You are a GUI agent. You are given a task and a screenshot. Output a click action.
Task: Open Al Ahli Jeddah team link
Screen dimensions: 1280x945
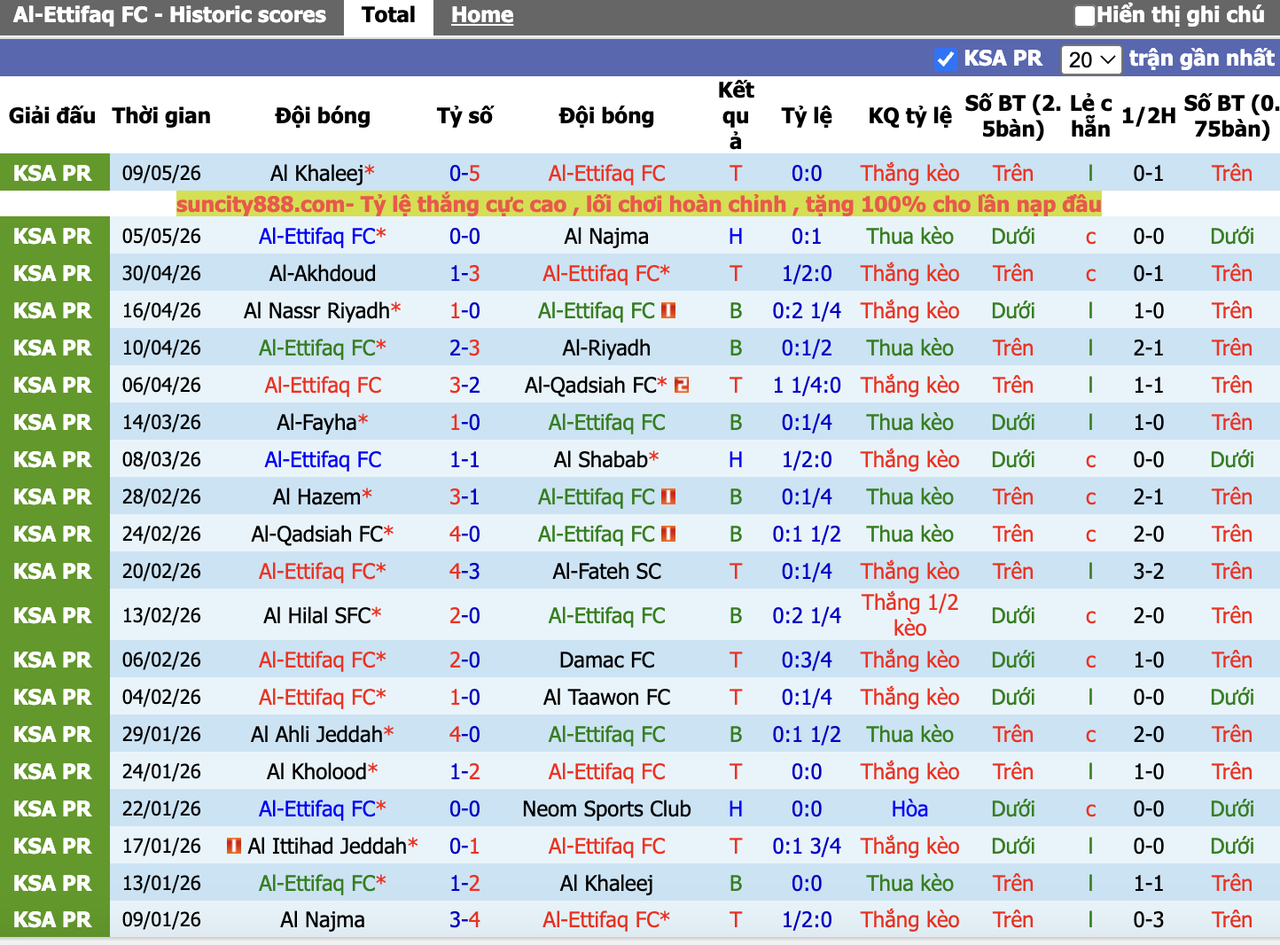(x=317, y=735)
